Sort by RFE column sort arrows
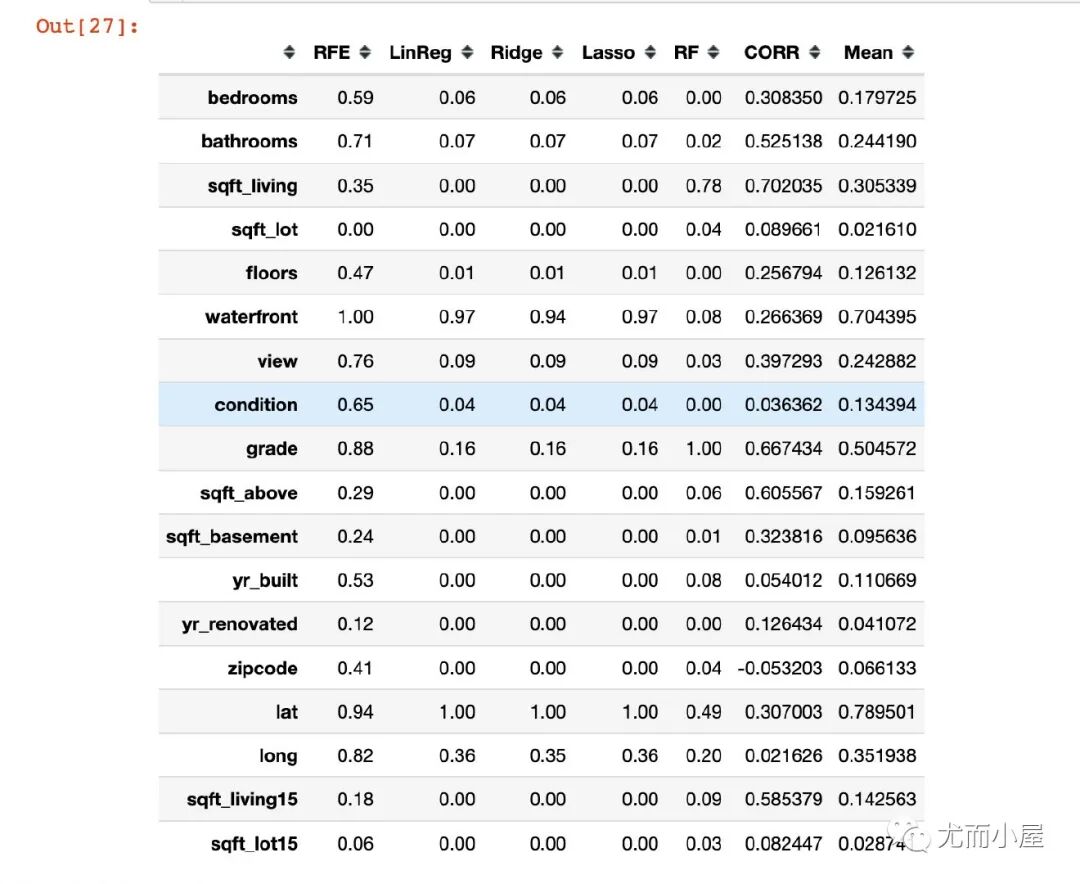The height and width of the screenshot is (884, 1080). (365, 52)
